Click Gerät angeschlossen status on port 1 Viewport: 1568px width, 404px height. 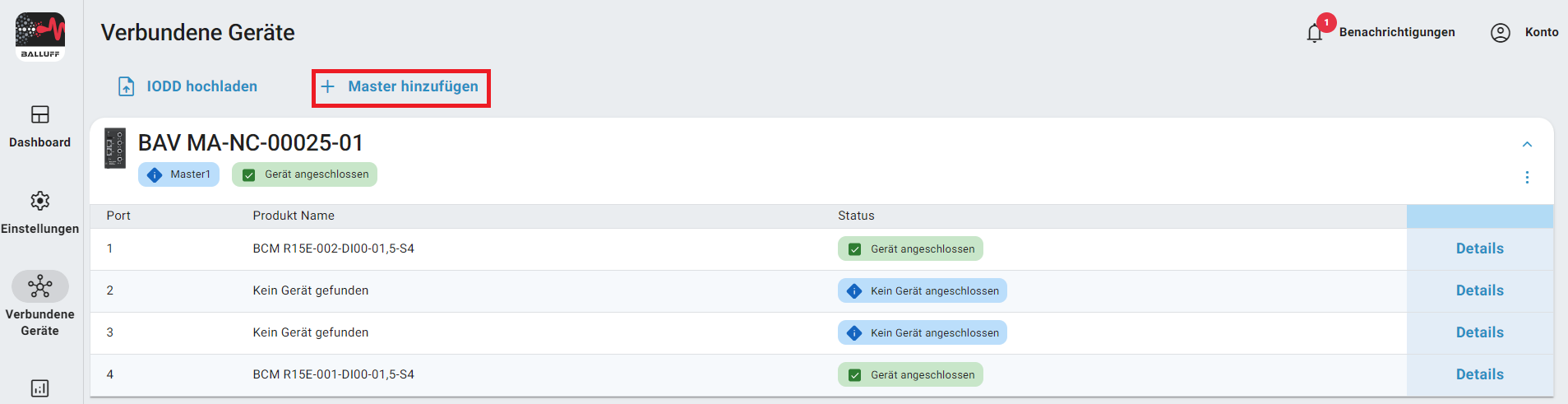(x=910, y=249)
